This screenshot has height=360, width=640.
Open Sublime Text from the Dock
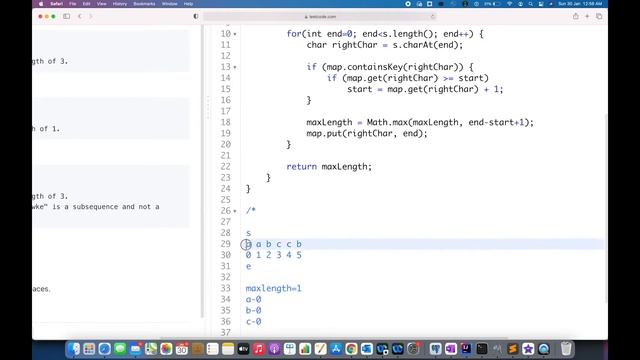pyautogui.click(x=513, y=349)
